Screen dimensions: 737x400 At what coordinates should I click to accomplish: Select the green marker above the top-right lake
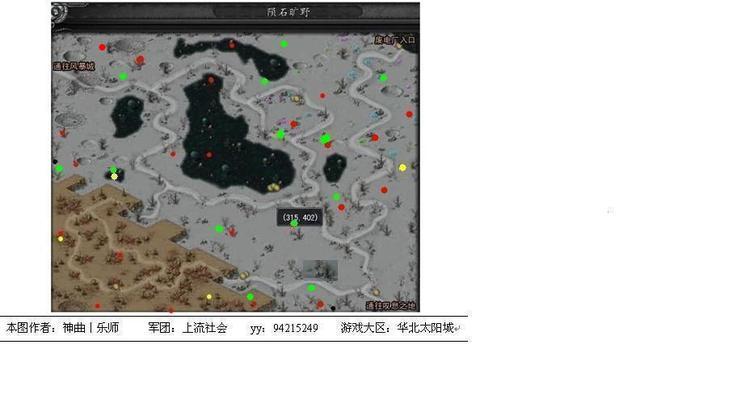(284, 44)
